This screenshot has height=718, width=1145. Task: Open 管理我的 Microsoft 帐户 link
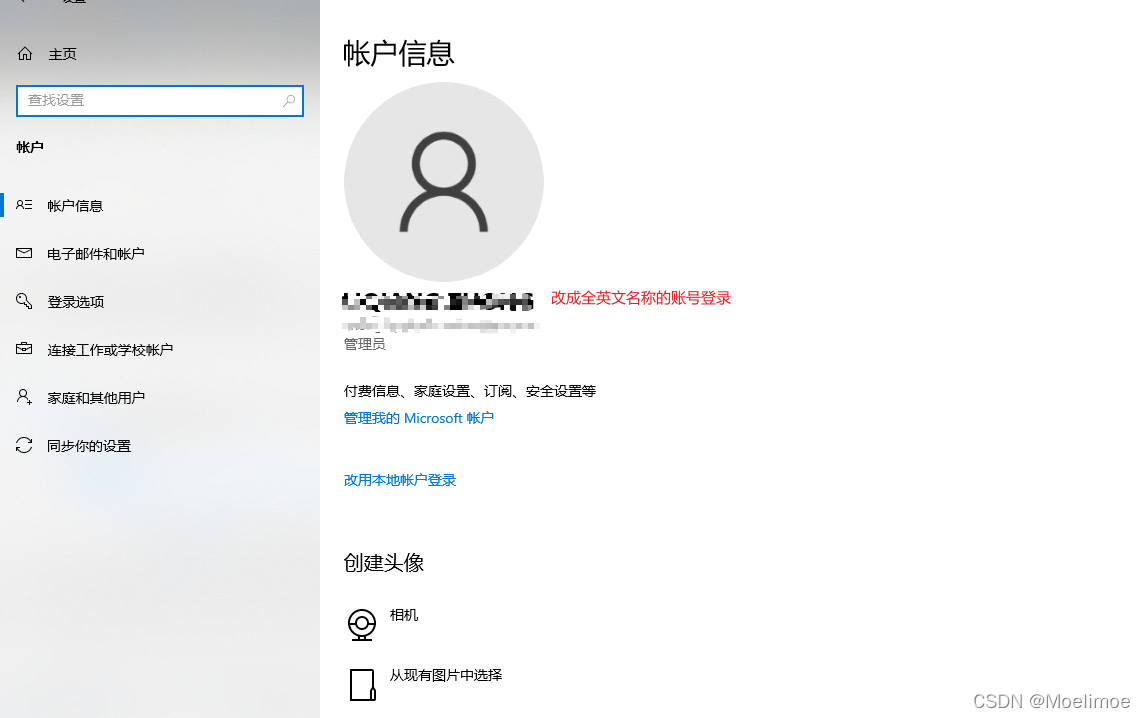(419, 418)
